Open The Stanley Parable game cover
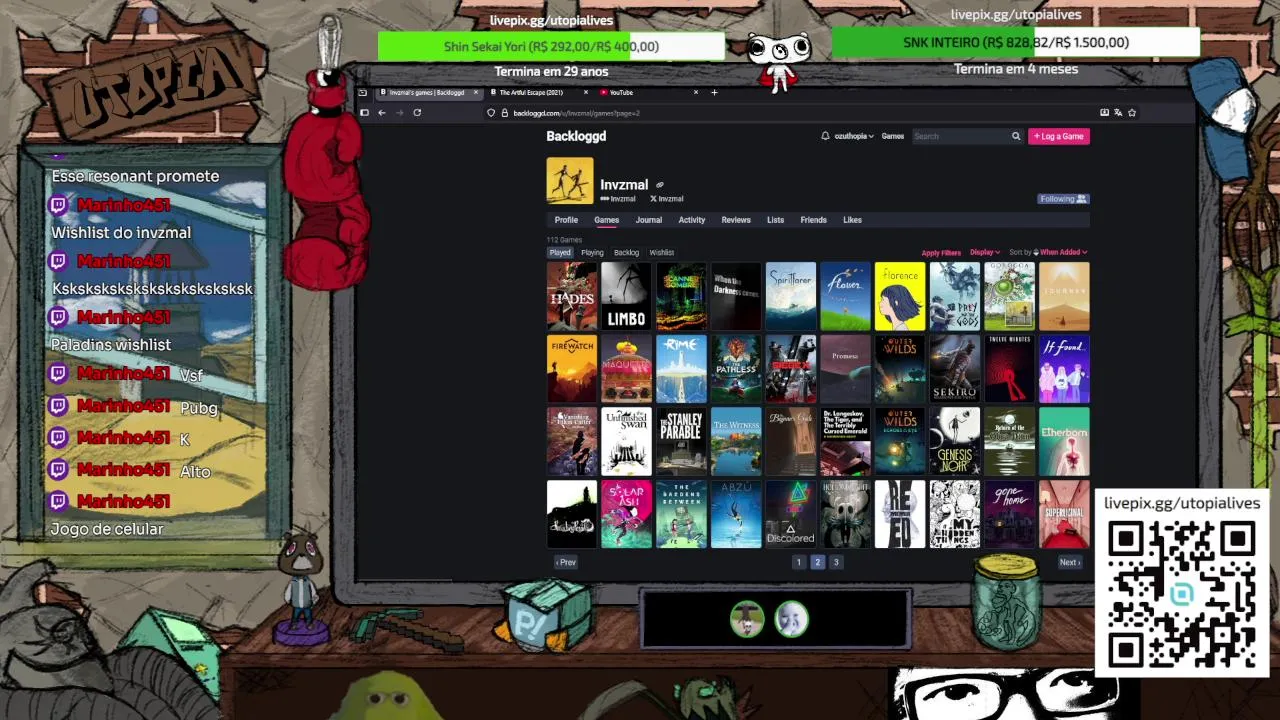This screenshot has height=720, width=1280. (681, 441)
